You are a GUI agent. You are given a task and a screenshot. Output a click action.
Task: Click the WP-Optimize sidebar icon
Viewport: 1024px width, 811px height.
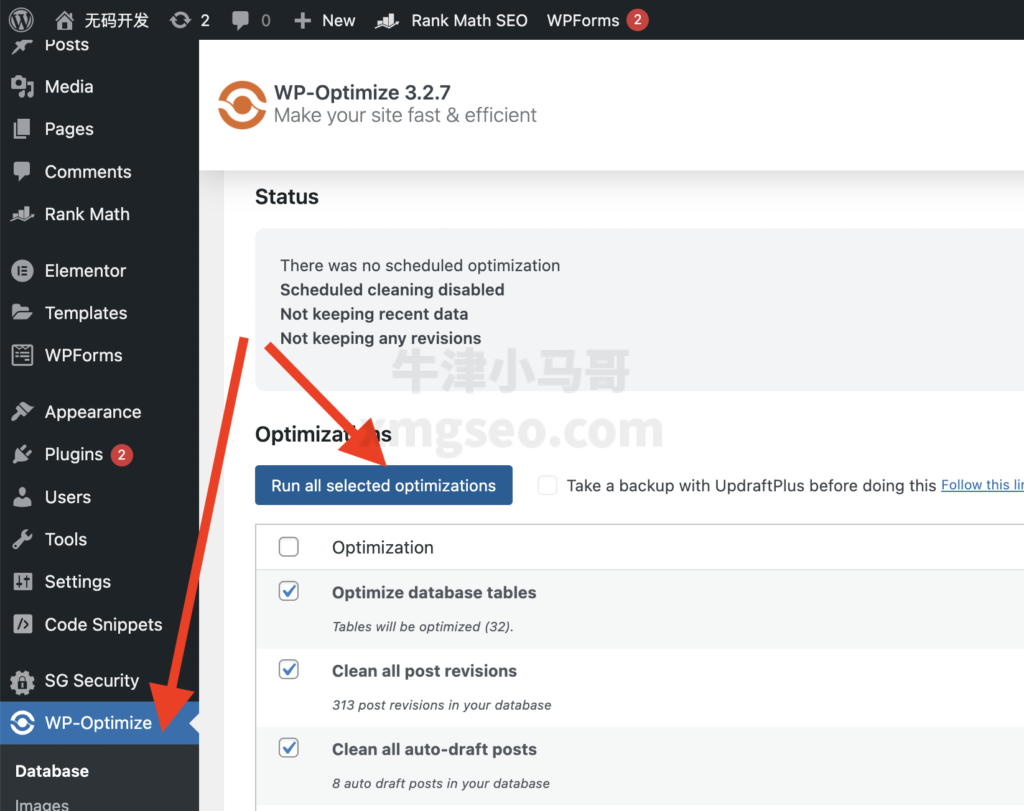(22, 723)
